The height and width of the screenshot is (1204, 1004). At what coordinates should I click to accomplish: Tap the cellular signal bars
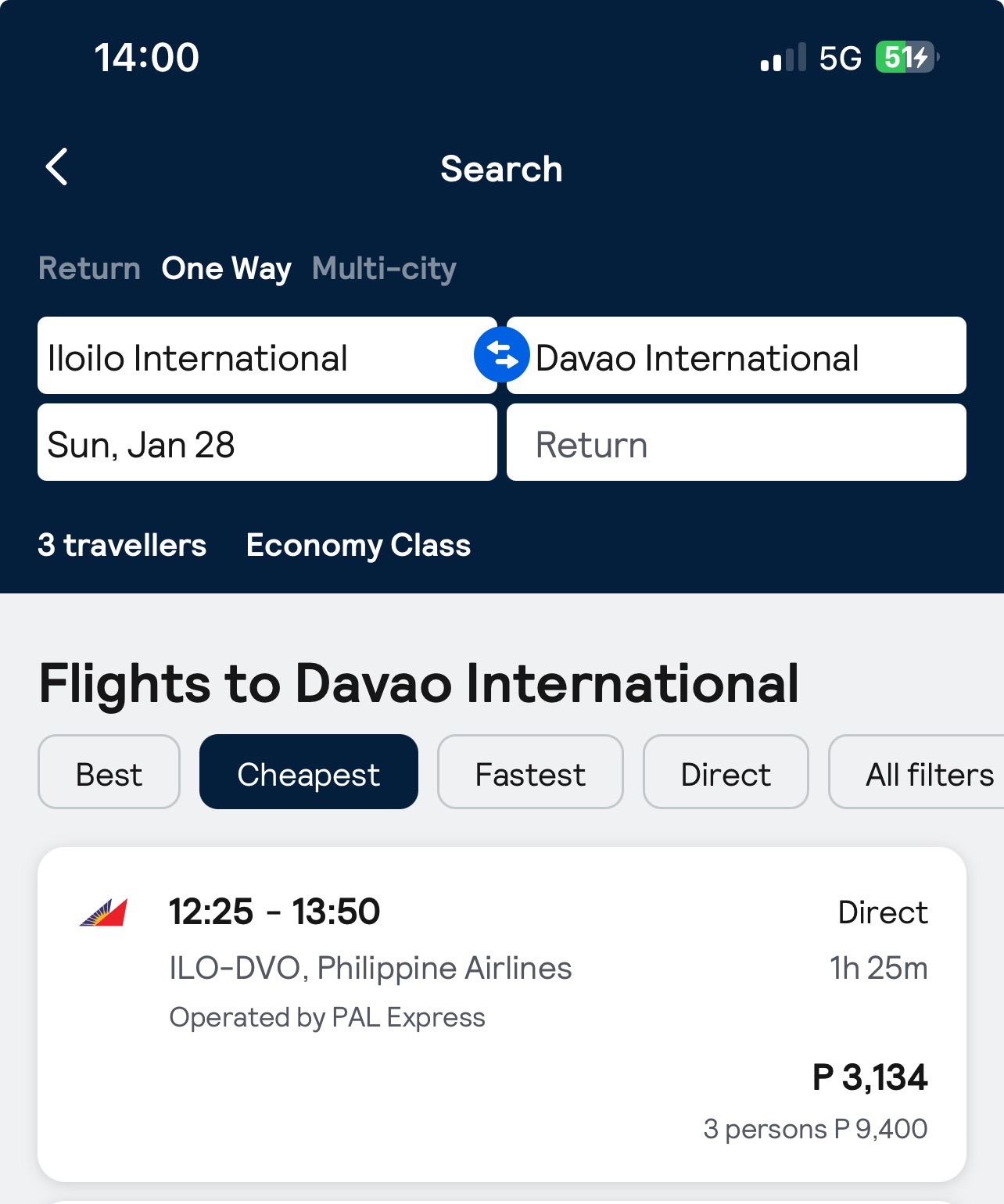pos(783,58)
